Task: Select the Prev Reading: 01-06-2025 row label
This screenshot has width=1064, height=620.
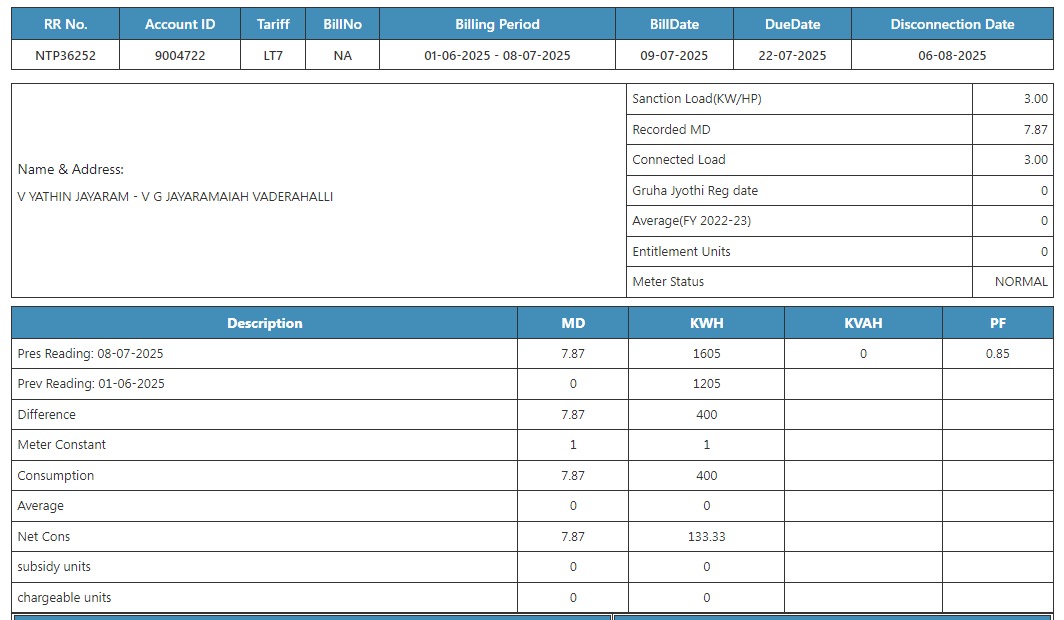Action: (91, 383)
